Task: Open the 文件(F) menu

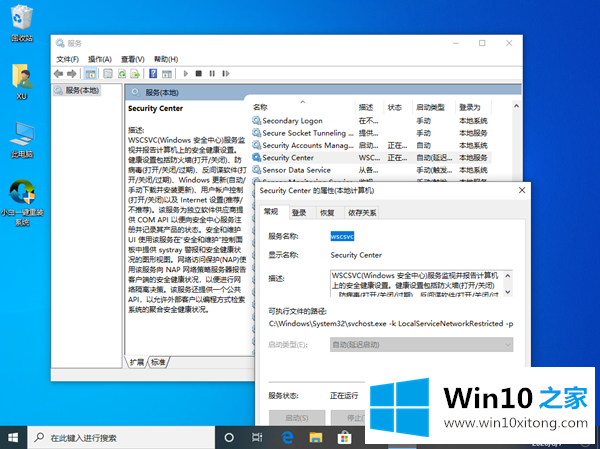Action: 67,59
